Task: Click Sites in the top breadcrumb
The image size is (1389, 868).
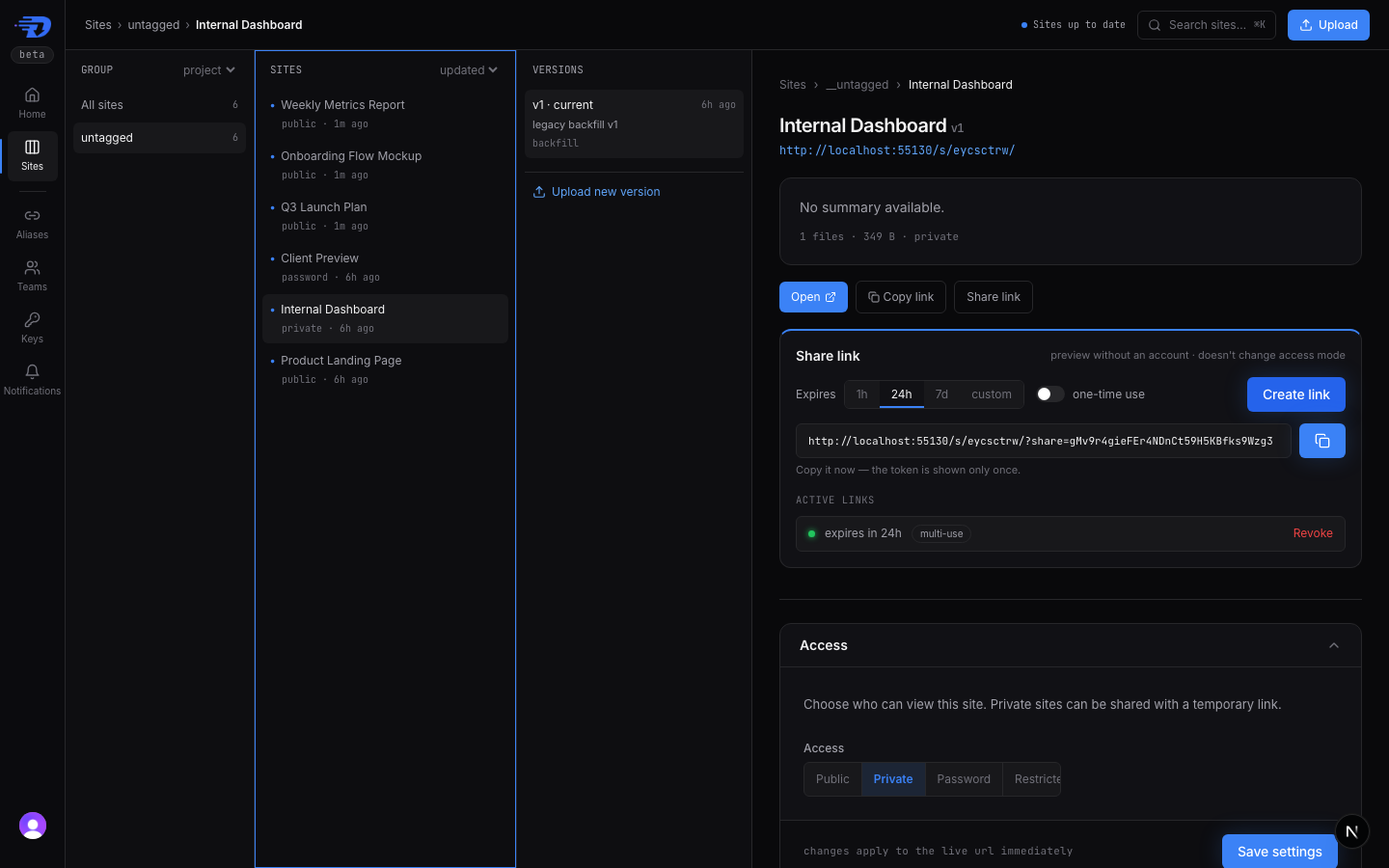Action: (x=98, y=25)
